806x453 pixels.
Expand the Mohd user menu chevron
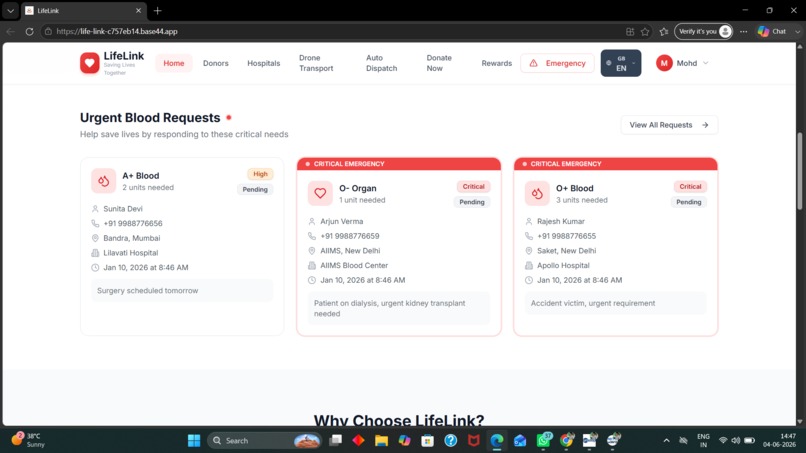[706, 63]
